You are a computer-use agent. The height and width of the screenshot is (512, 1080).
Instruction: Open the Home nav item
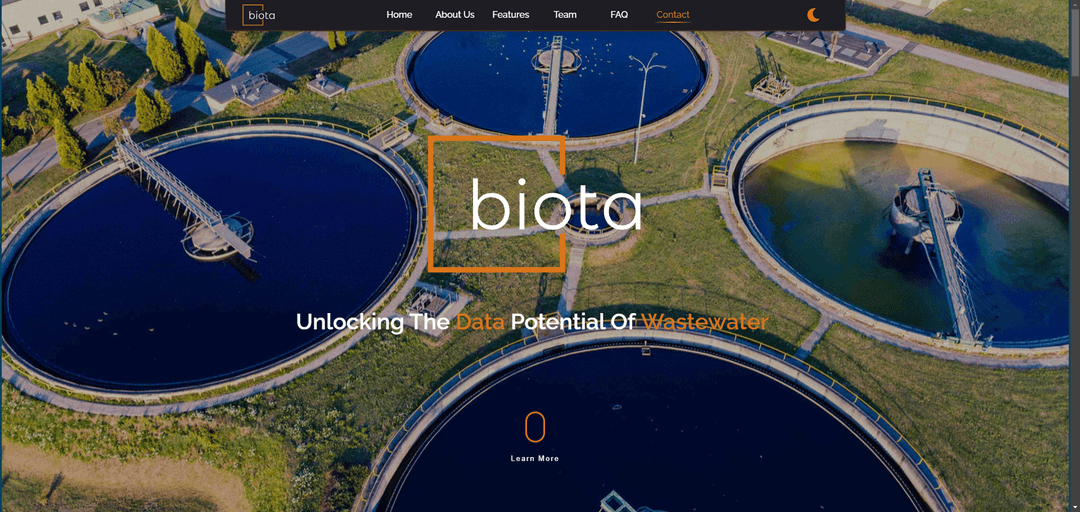pyautogui.click(x=399, y=14)
